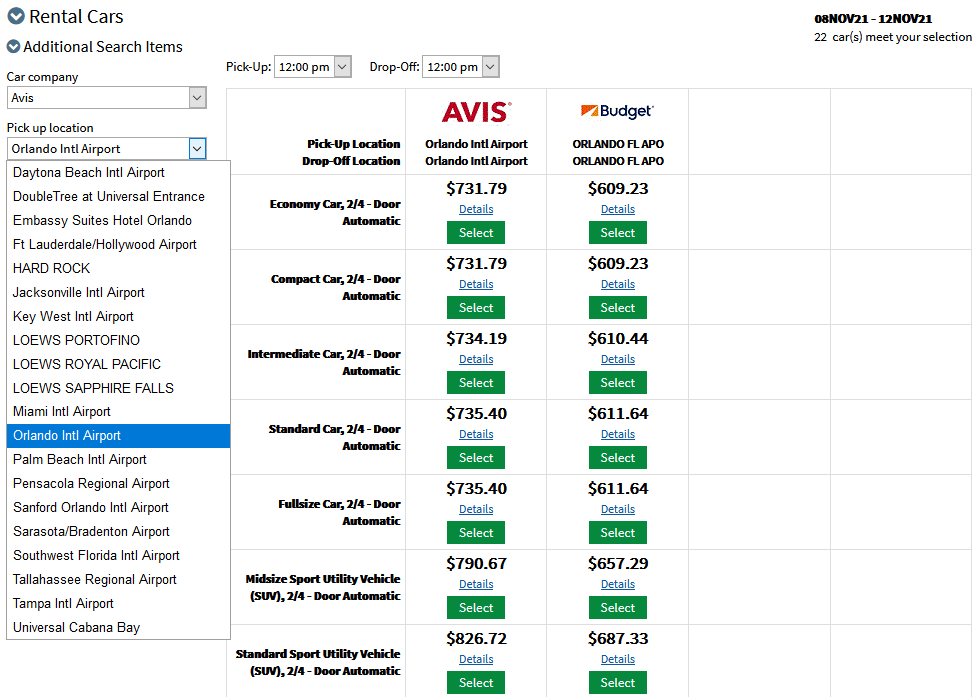Screen dimensions: 972x697
Task: Choose DoubleTree at Universal Entrance option
Action: [x=118, y=197]
